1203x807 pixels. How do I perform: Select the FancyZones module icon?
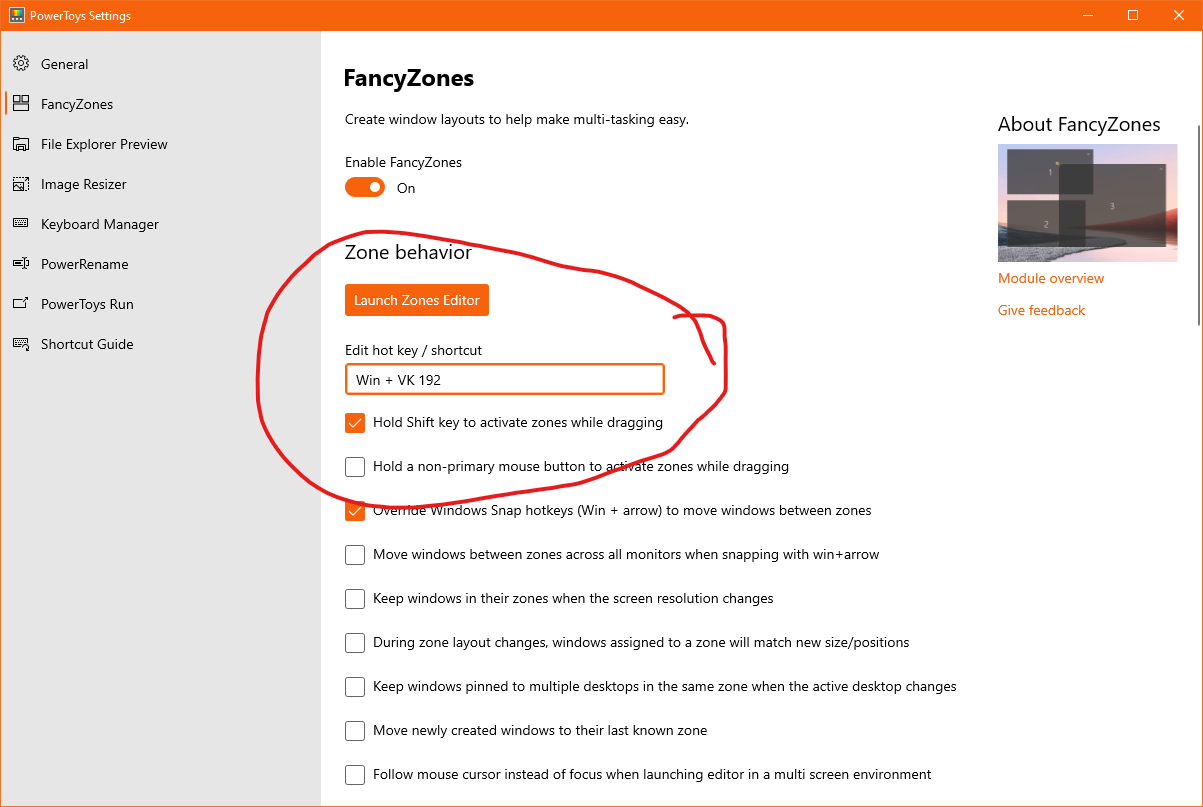point(19,103)
